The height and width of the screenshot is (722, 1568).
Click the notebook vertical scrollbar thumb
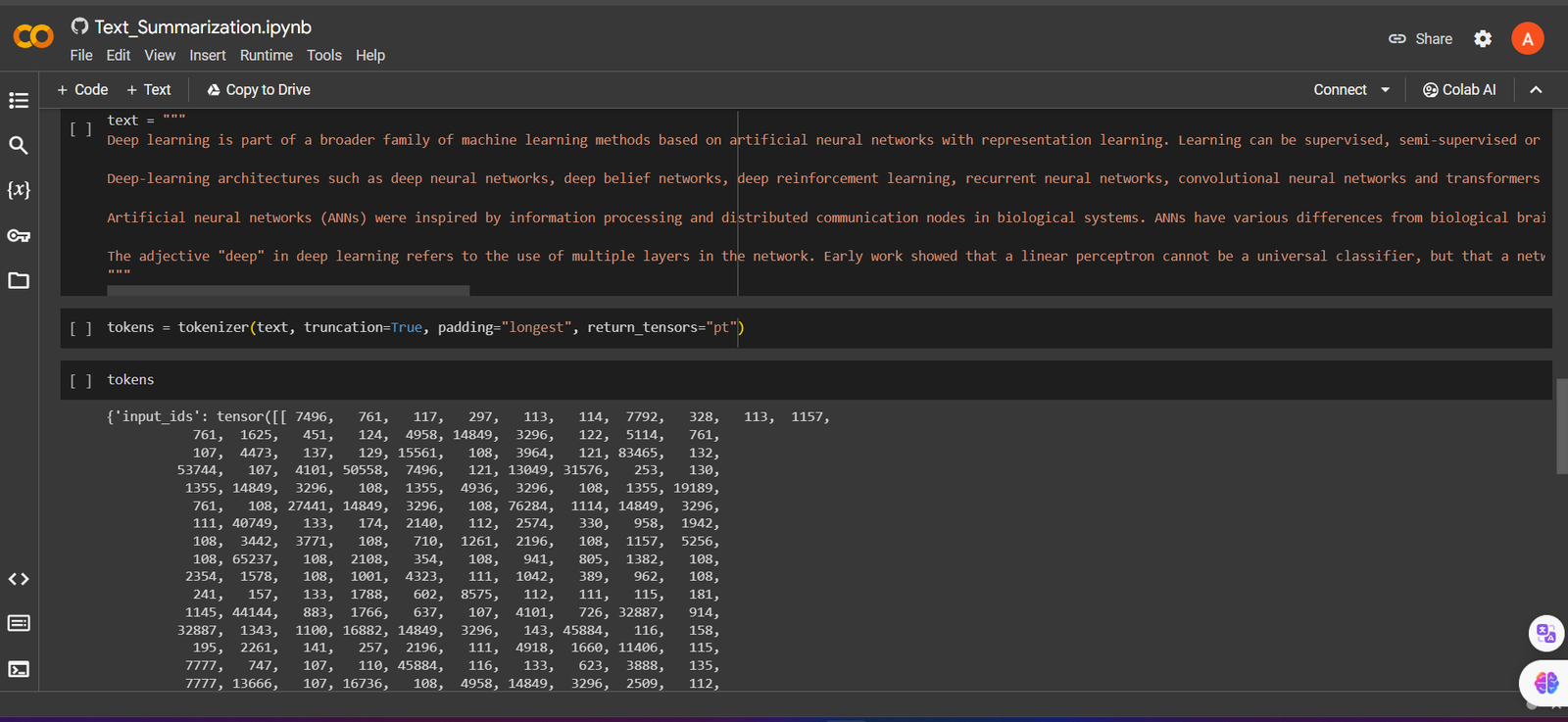(1562, 427)
